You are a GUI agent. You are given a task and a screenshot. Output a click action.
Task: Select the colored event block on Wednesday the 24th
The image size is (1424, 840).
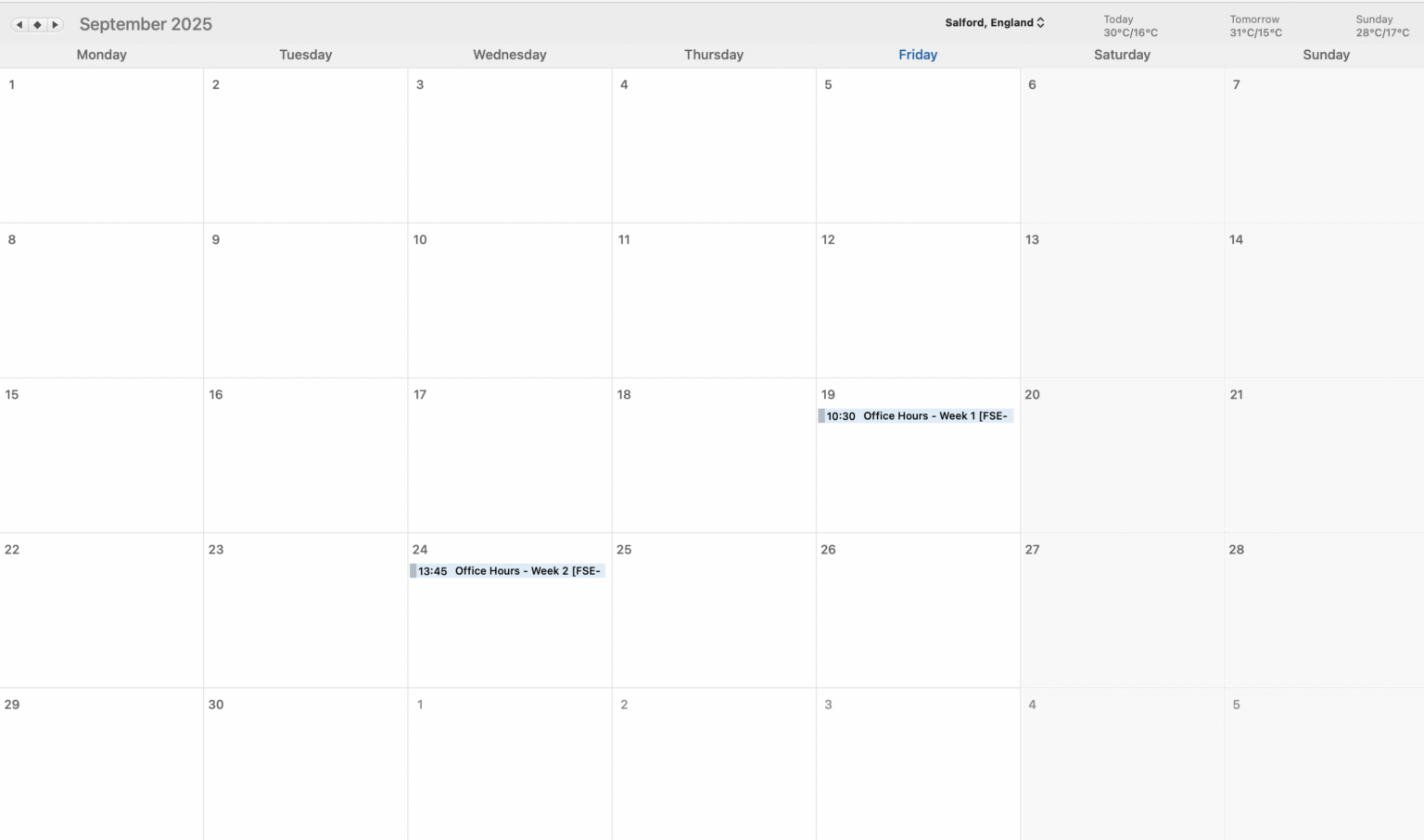click(413, 571)
